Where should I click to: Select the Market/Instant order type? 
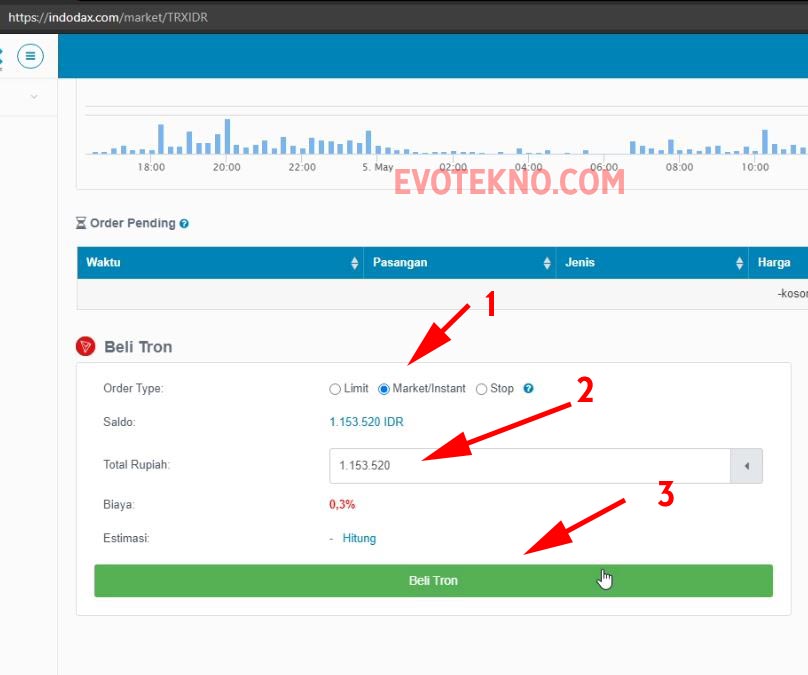click(384, 389)
